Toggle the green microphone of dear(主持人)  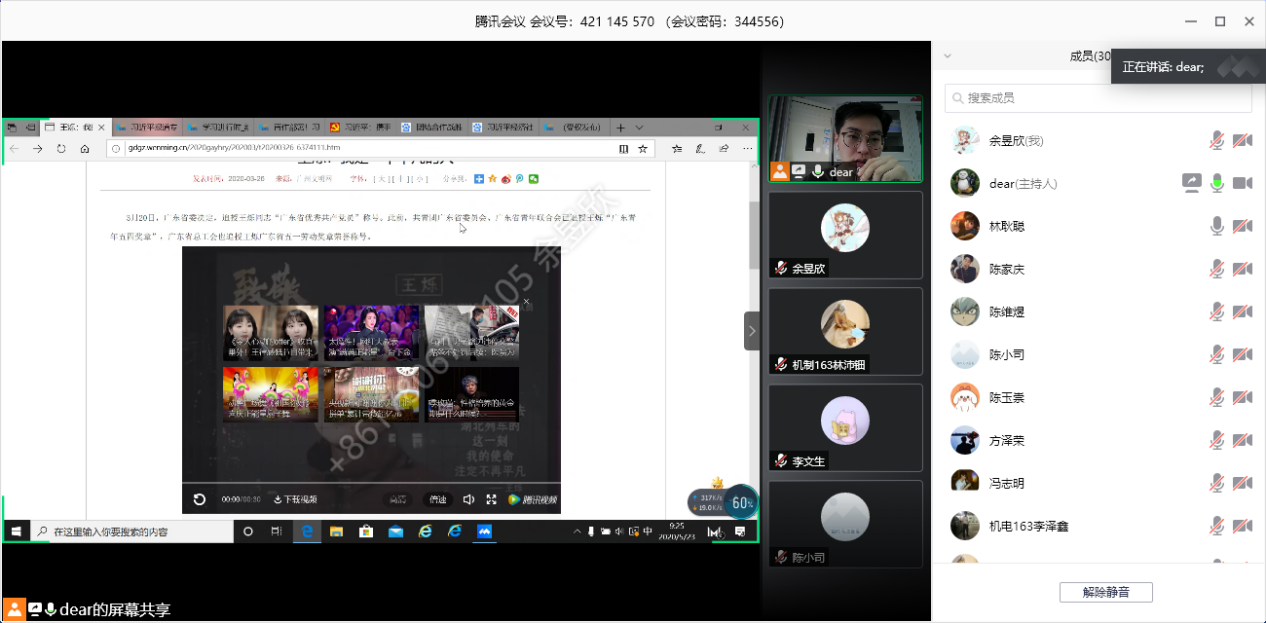pos(1217,183)
